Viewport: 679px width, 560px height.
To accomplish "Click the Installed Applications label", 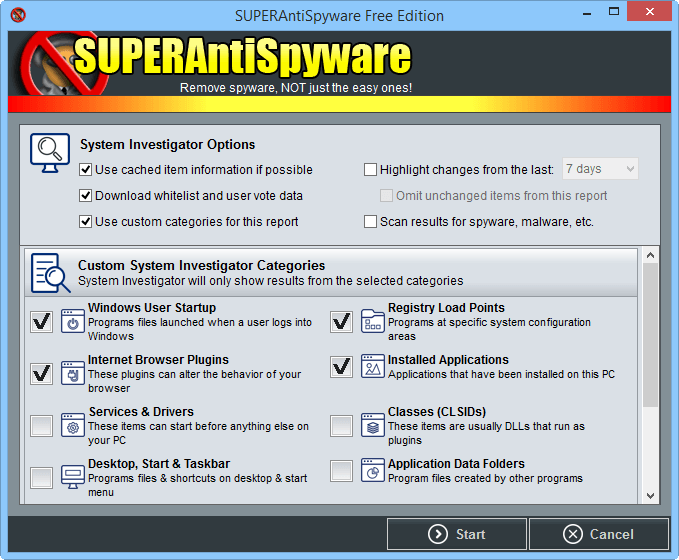I will (x=448, y=359).
